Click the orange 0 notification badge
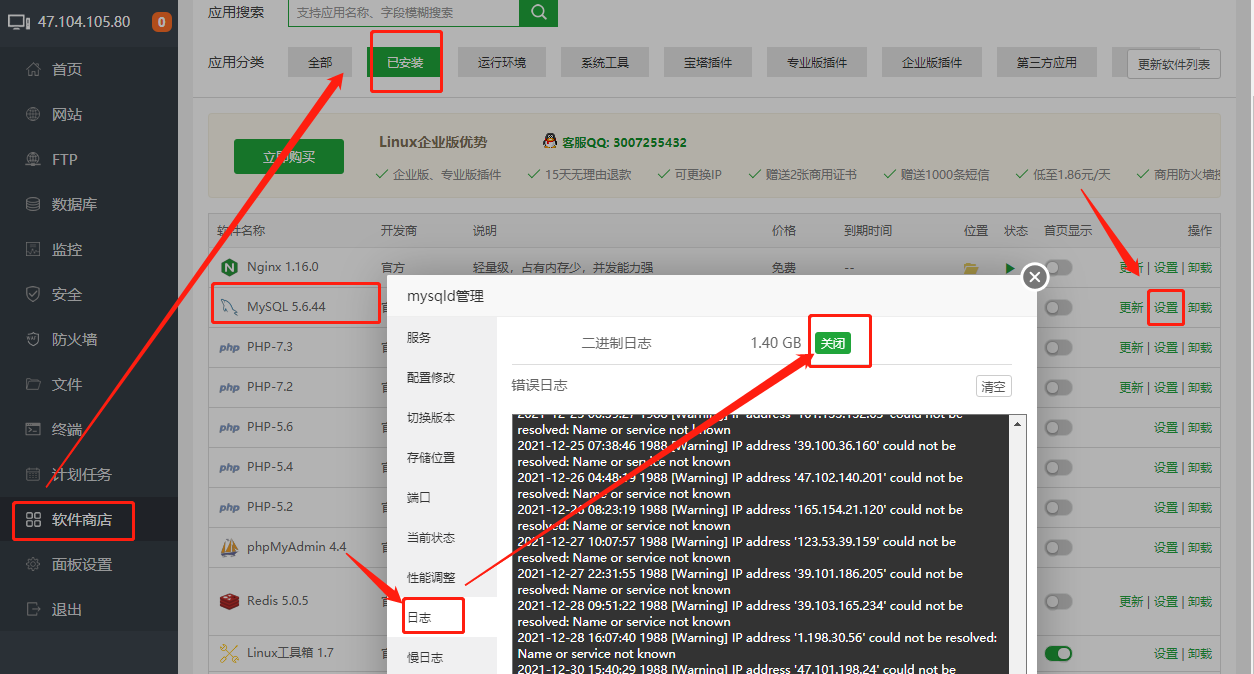The height and width of the screenshot is (674, 1254). click(161, 22)
